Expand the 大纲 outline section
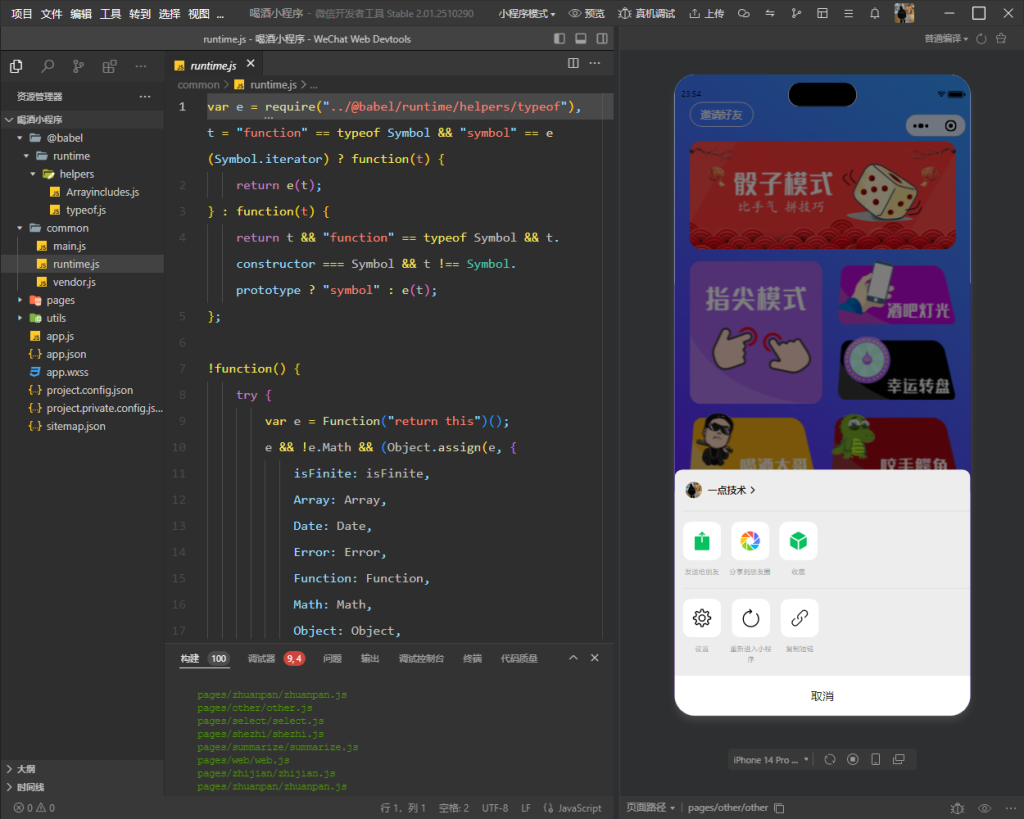This screenshot has width=1024, height=819. point(9,769)
